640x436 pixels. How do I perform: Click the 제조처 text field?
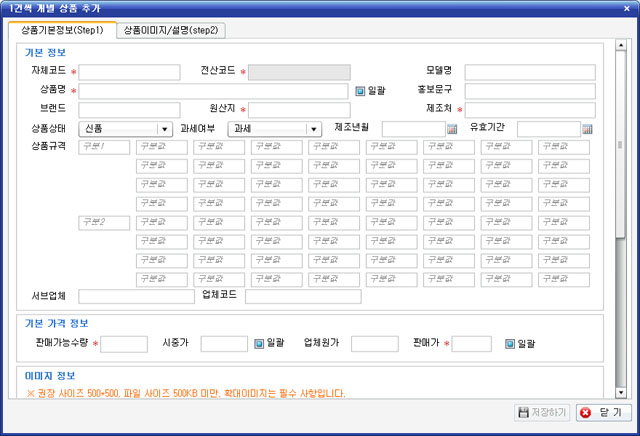point(530,110)
